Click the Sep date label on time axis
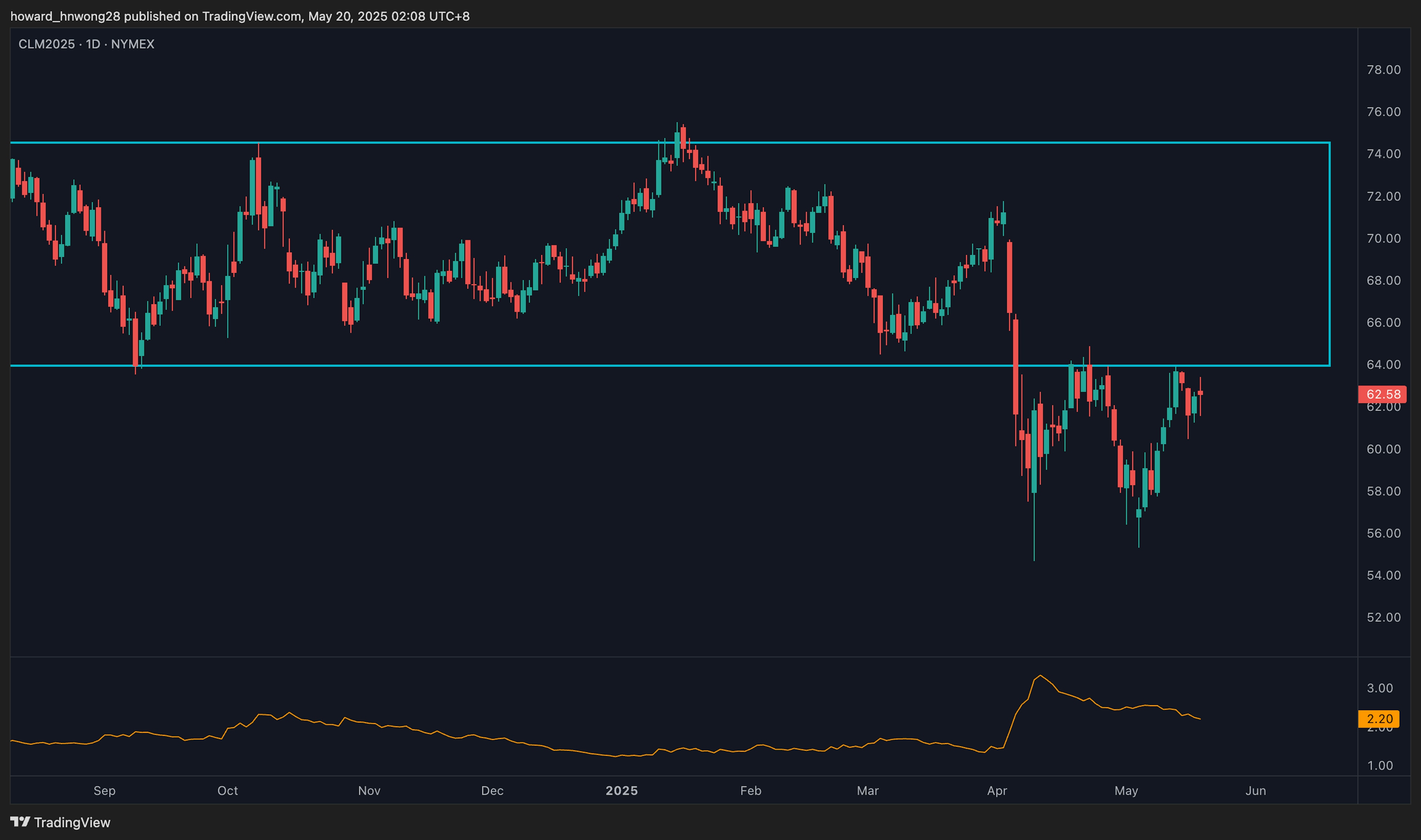The height and width of the screenshot is (840, 1421). tap(104, 791)
